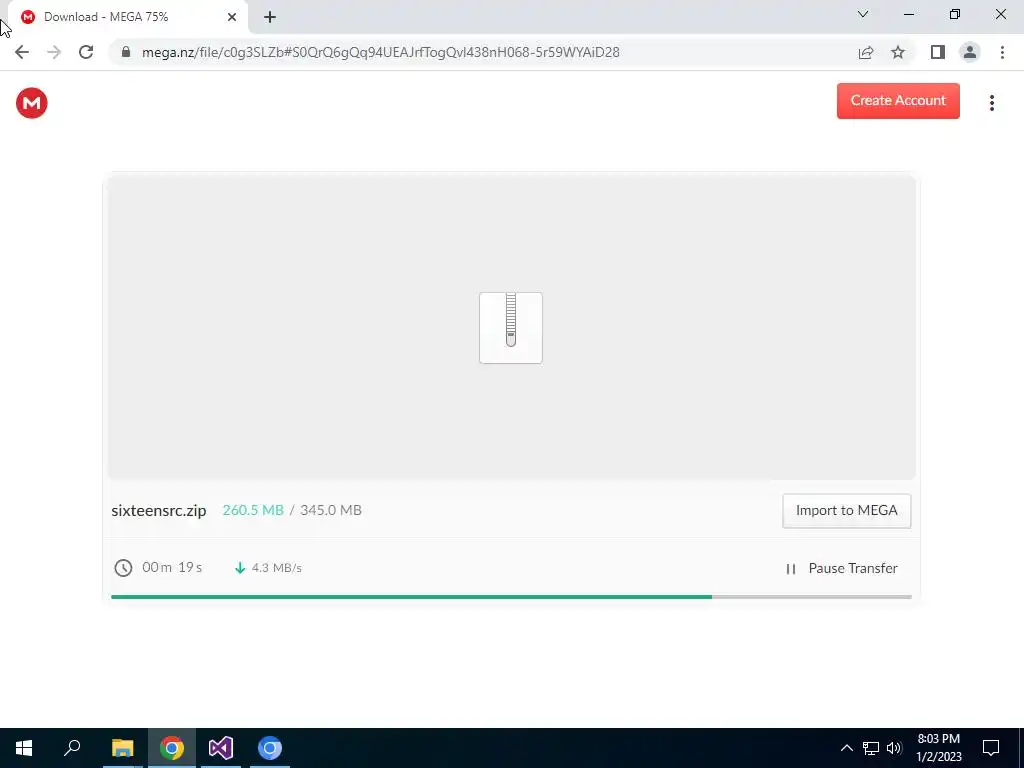This screenshot has height=768, width=1024.
Task: Close the Download - MEGA tab
Action: point(232,17)
